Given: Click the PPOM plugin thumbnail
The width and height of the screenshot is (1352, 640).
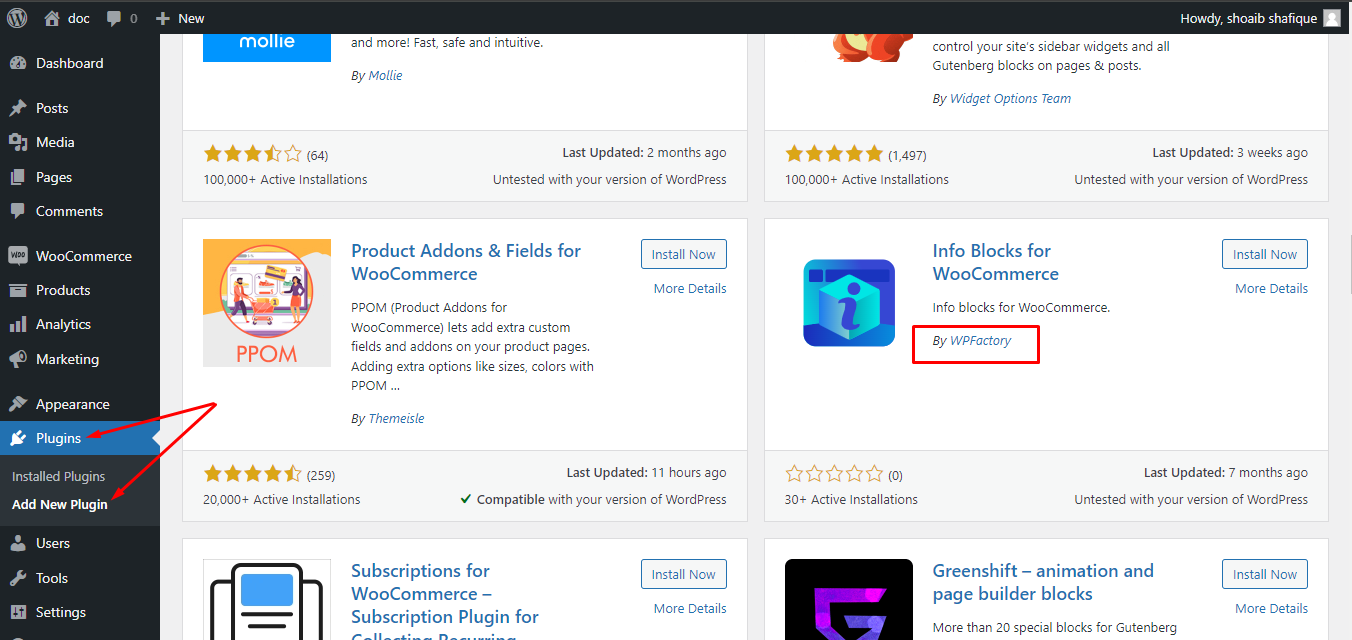Looking at the screenshot, I should click(x=267, y=303).
